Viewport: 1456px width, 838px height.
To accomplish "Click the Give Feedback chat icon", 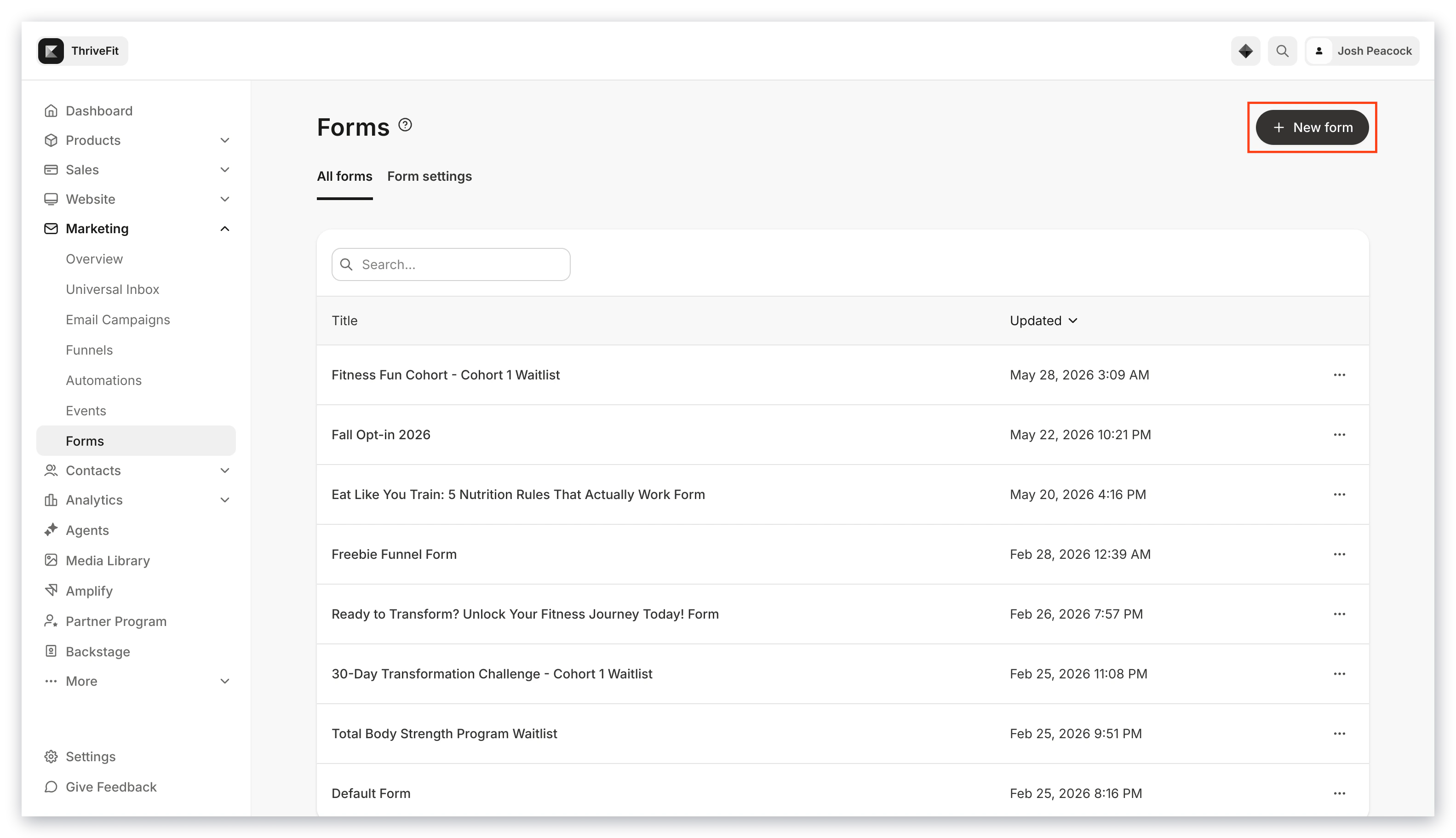I will pos(51,787).
